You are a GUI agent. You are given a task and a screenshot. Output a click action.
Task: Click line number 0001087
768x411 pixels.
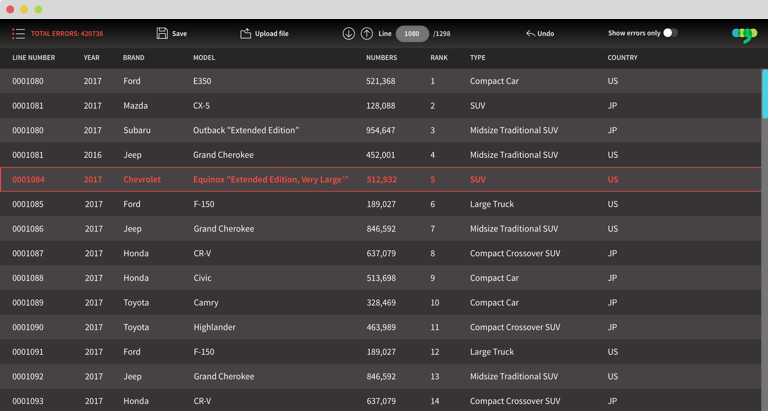(x=28, y=253)
